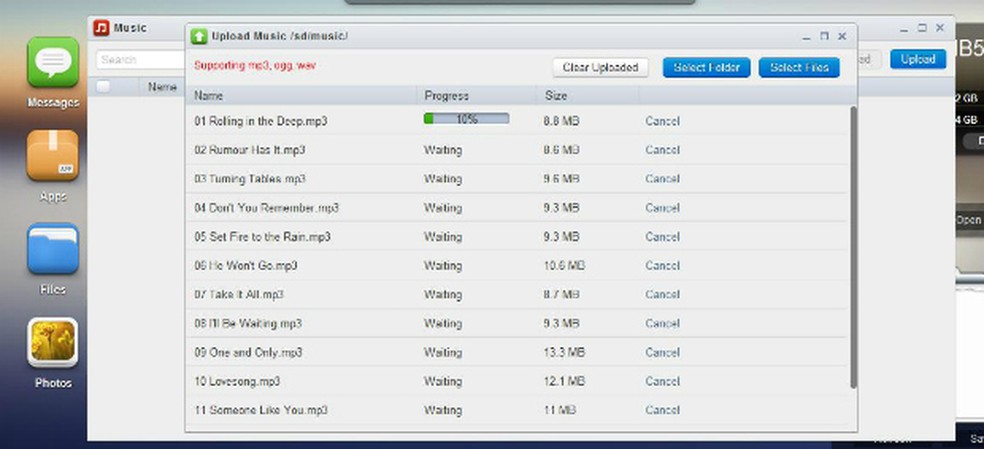Focus the Search field in Music window
The image size is (984, 449).
pyautogui.click(x=141, y=60)
